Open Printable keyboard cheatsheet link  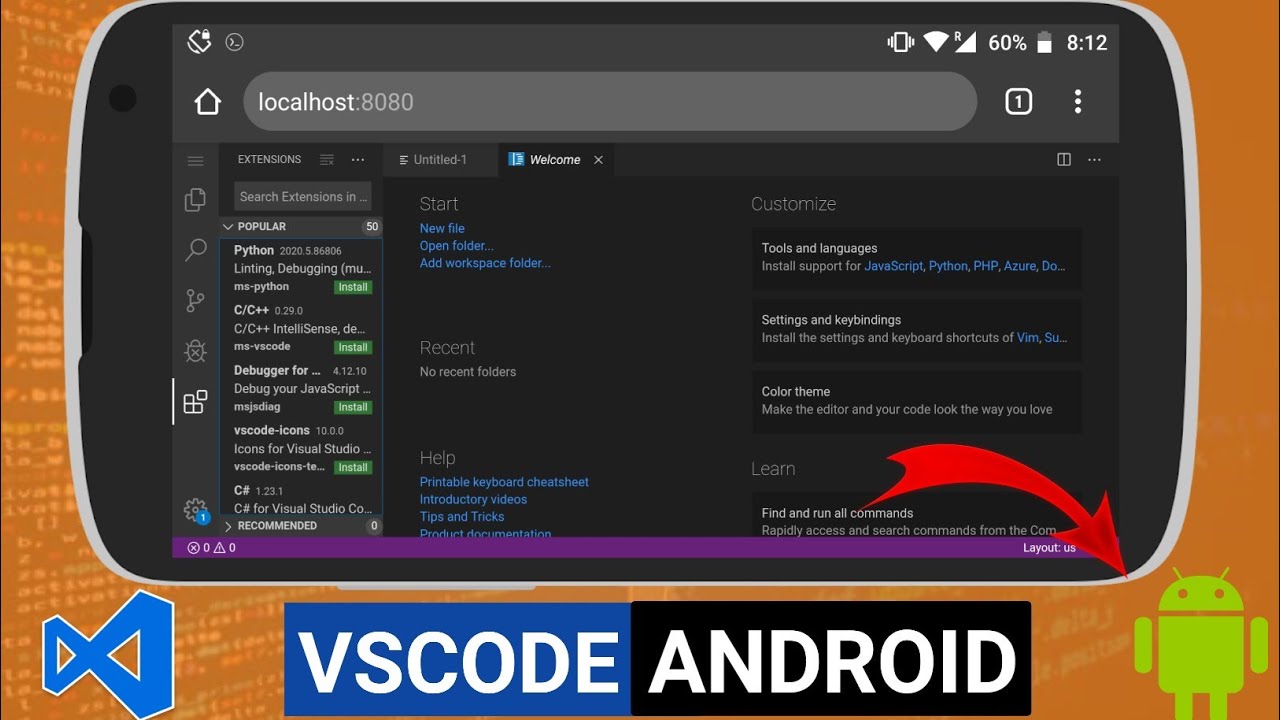coord(504,482)
